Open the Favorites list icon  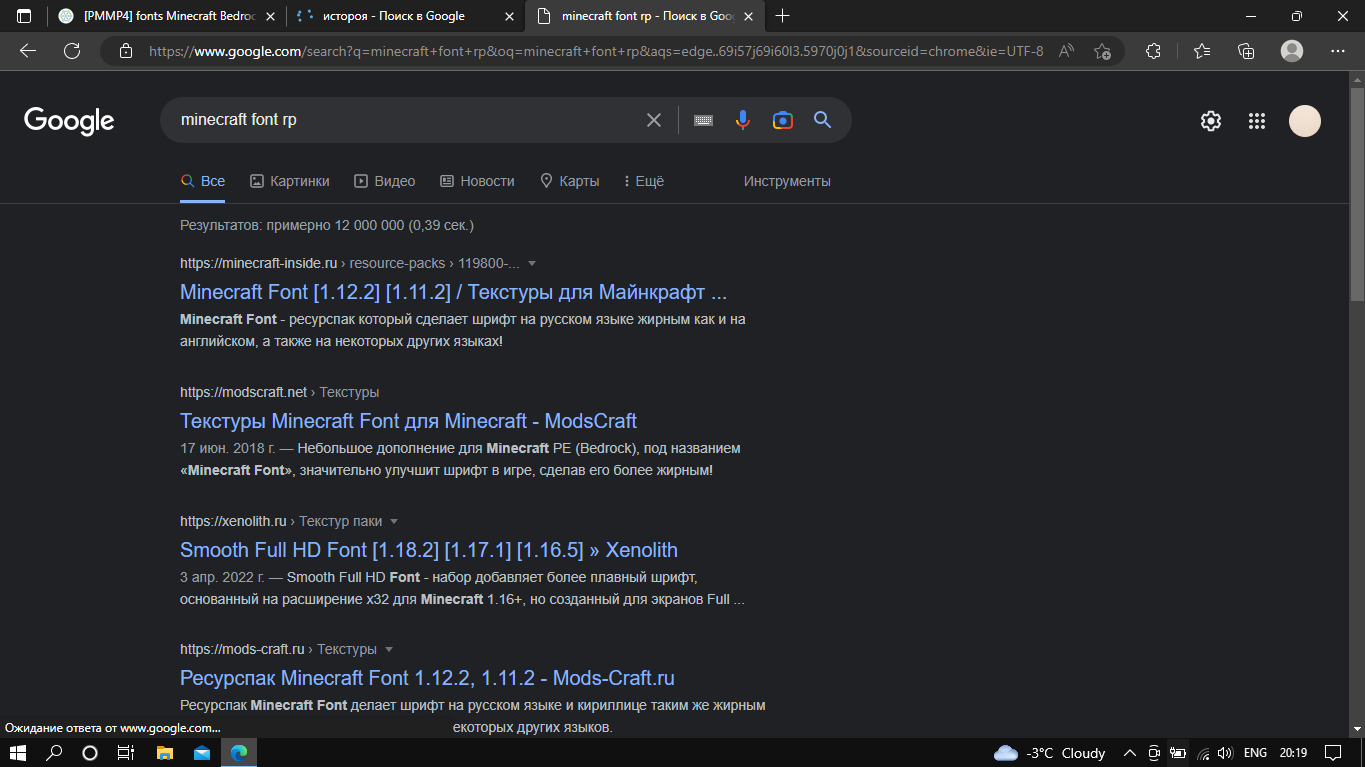(x=1202, y=51)
